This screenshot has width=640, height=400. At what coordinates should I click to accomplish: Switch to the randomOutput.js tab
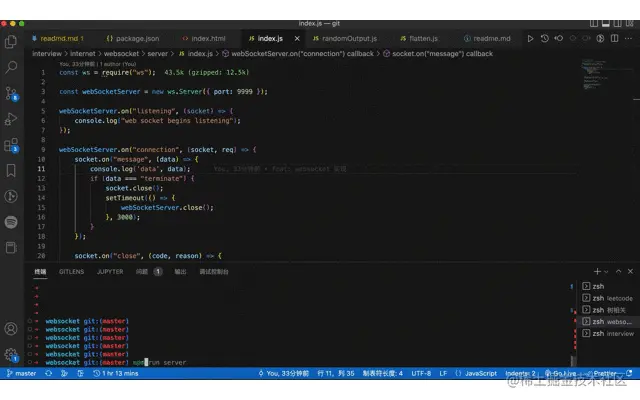pyautogui.click(x=345, y=38)
